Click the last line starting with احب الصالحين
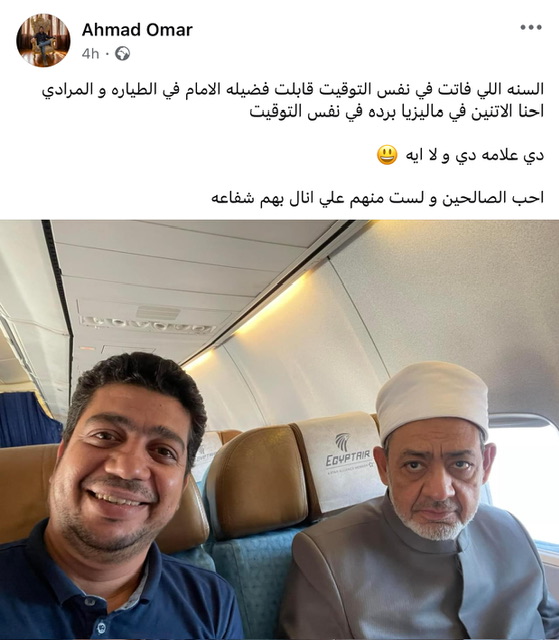This screenshot has width=559, height=640. pyautogui.click(x=377, y=198)
